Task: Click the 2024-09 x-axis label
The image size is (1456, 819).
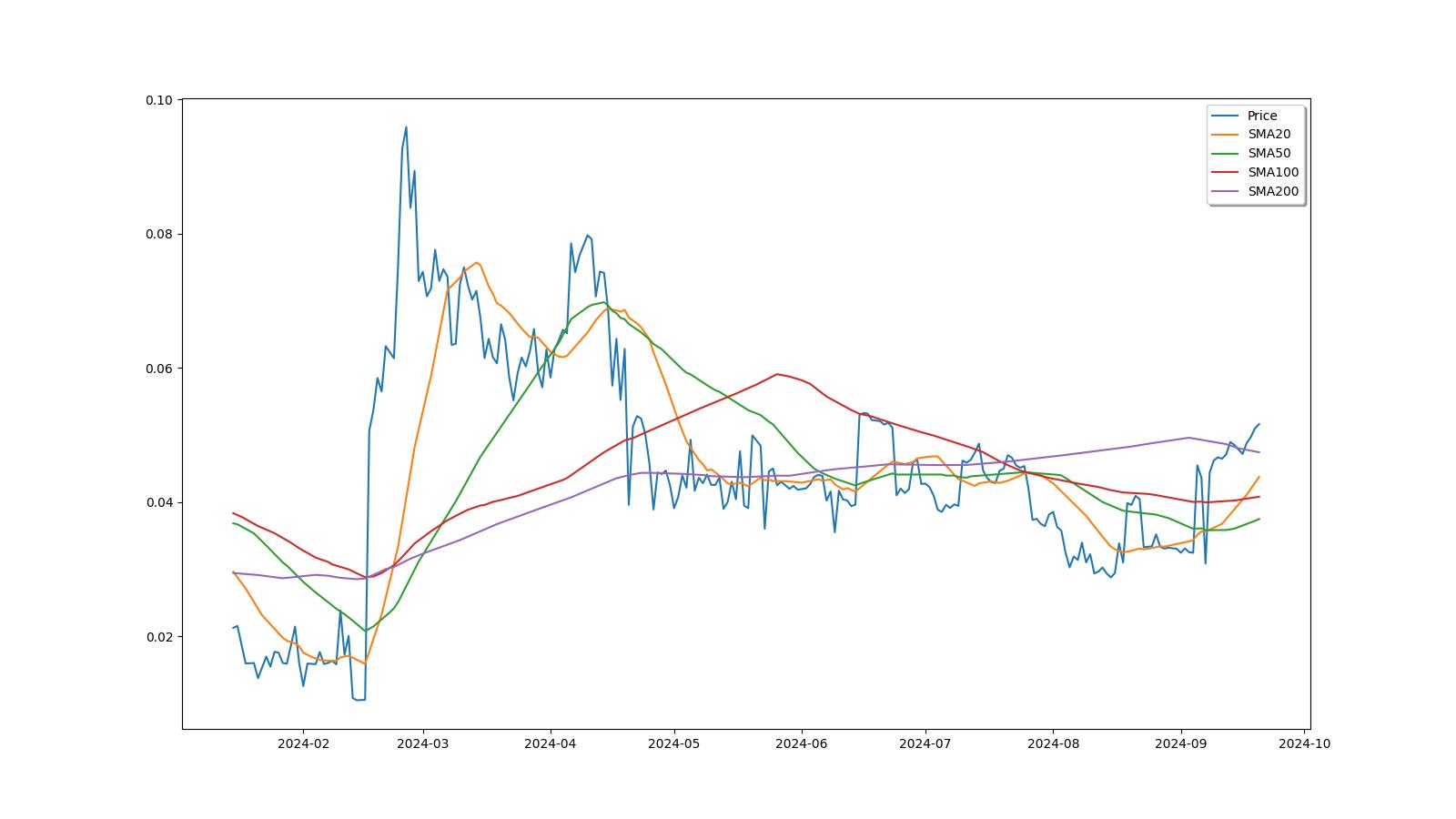Action: coord(1181,743)
